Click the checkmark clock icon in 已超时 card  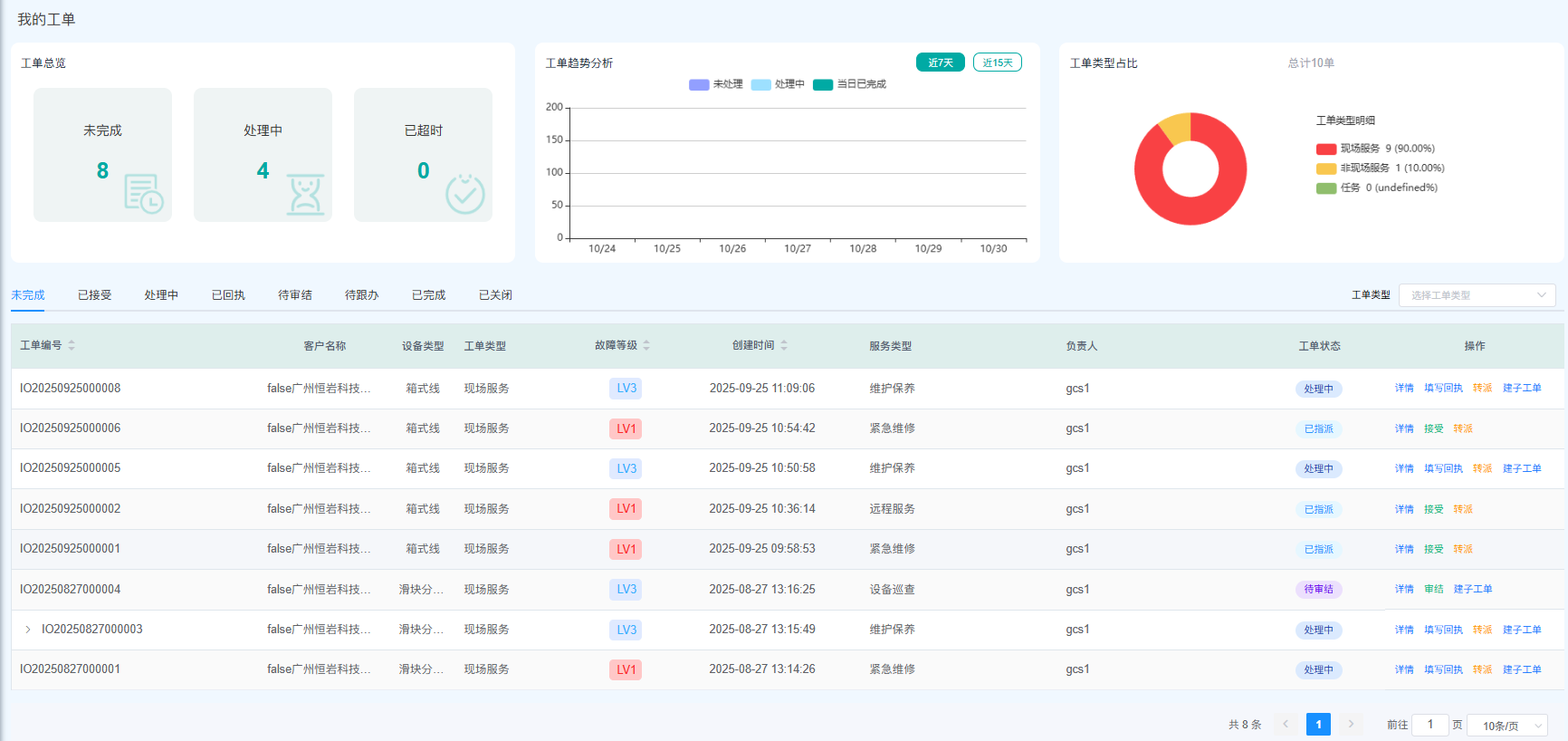464,194
